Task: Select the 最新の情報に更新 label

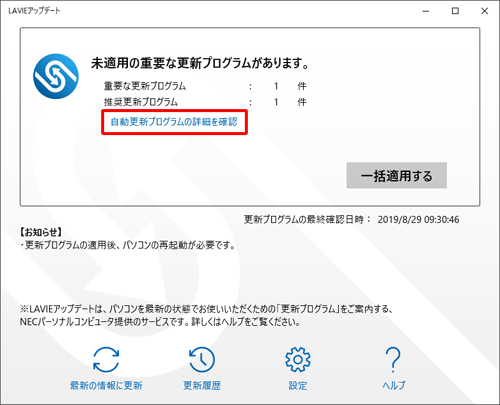Action: click(x=106, y=386)
